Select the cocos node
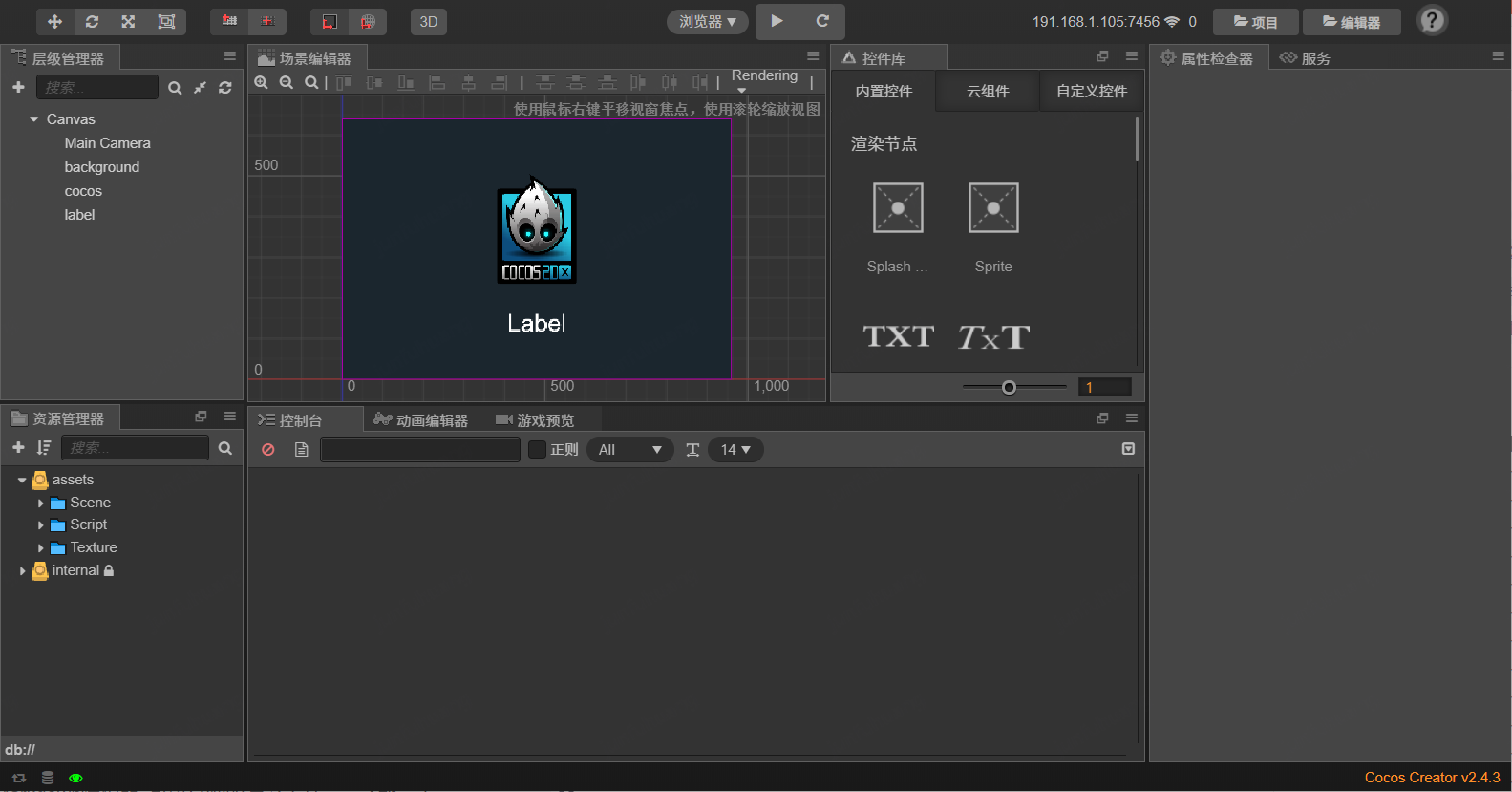Image resolution: width=1512 pixels, height=792 pixels. 83,191
